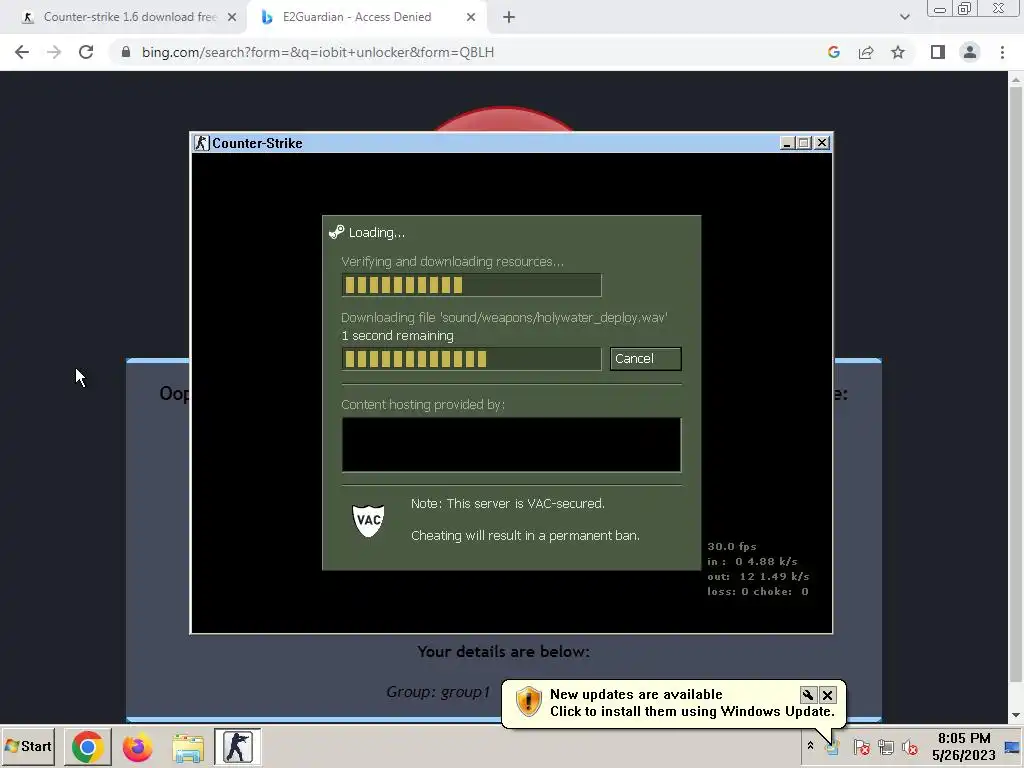Click '1 second remaining' text

397,336
